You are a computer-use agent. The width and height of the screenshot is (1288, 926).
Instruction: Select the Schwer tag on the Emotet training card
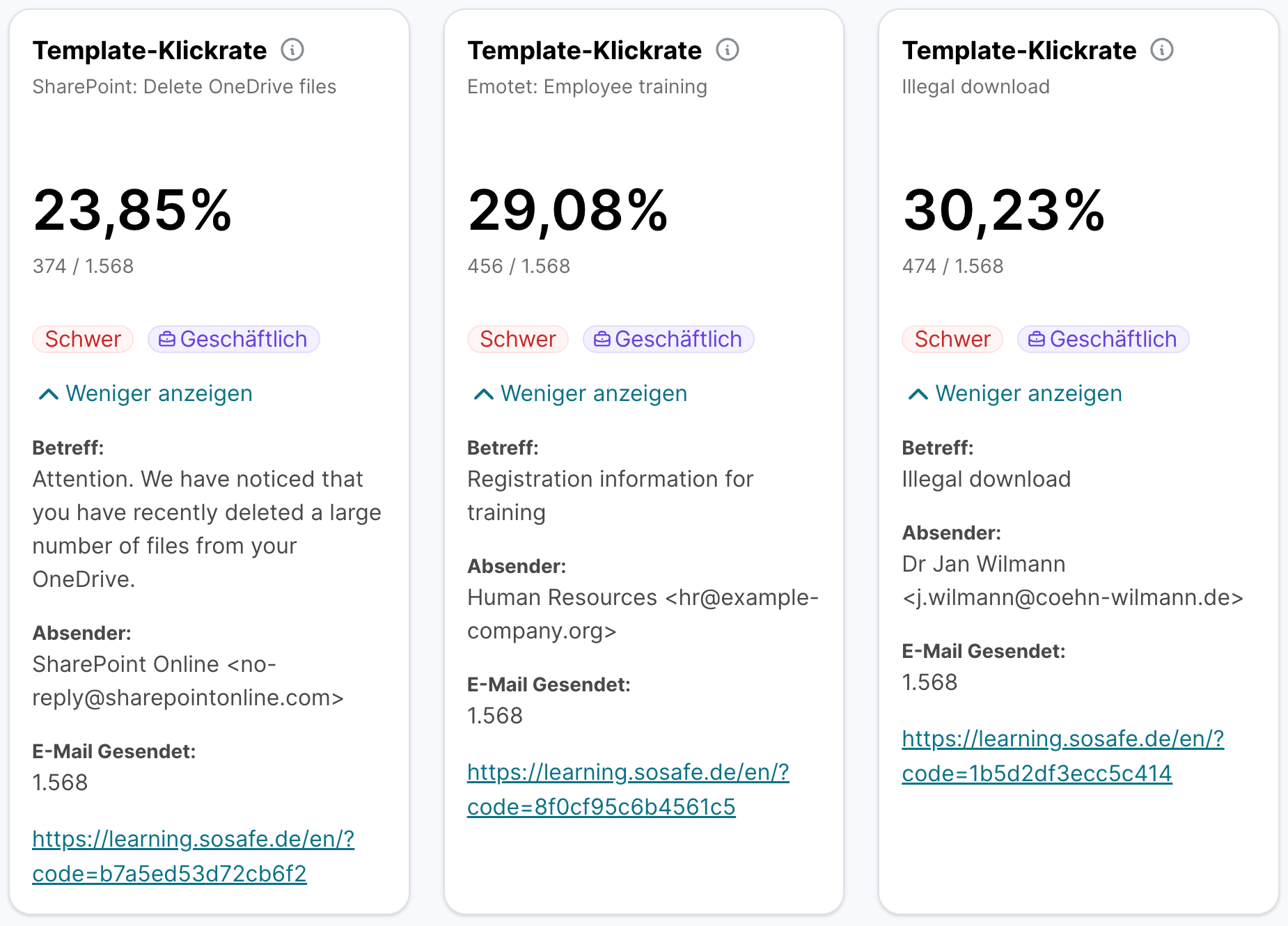(517, 339)
